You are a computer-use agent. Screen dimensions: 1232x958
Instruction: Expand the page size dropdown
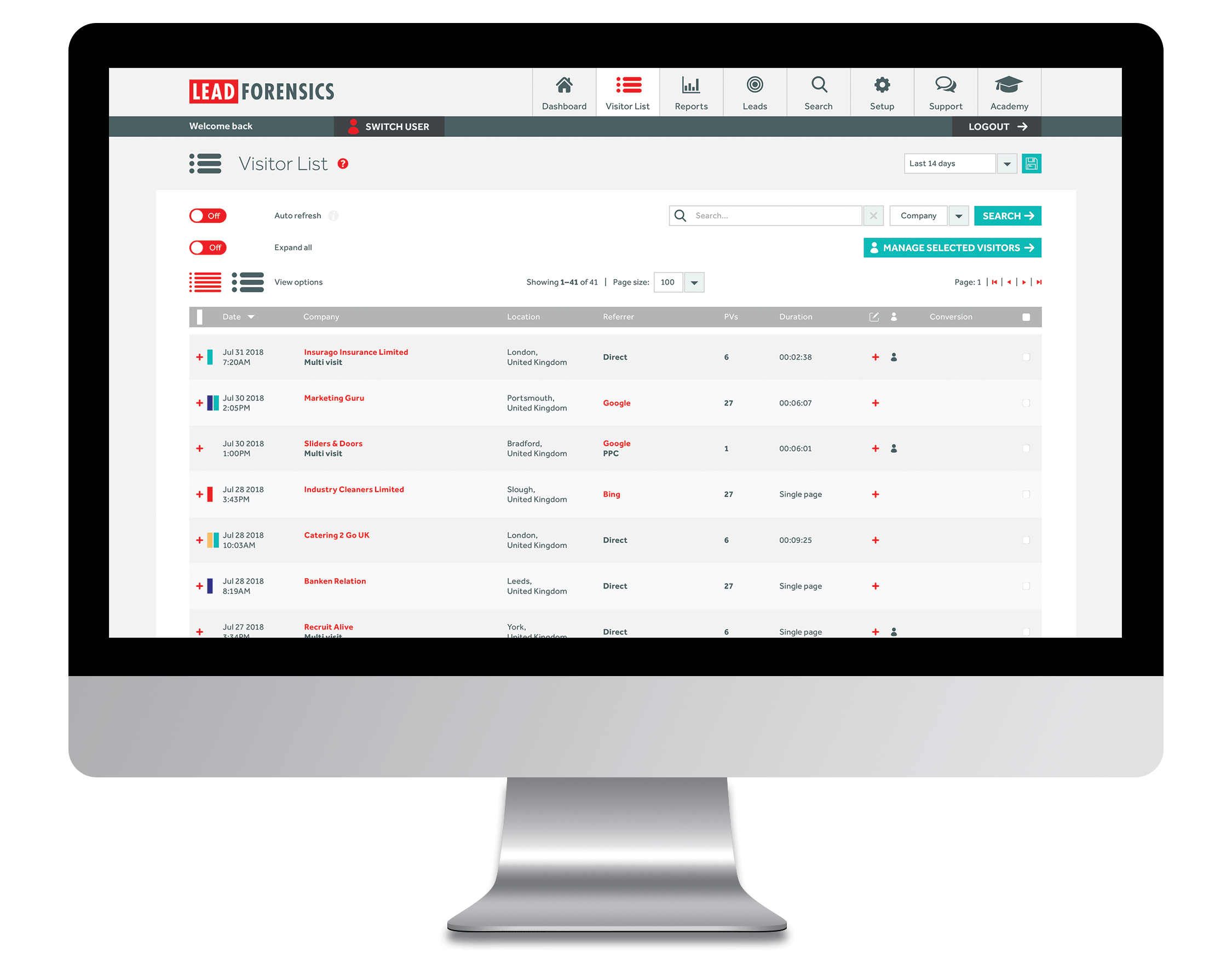[693, 281]
